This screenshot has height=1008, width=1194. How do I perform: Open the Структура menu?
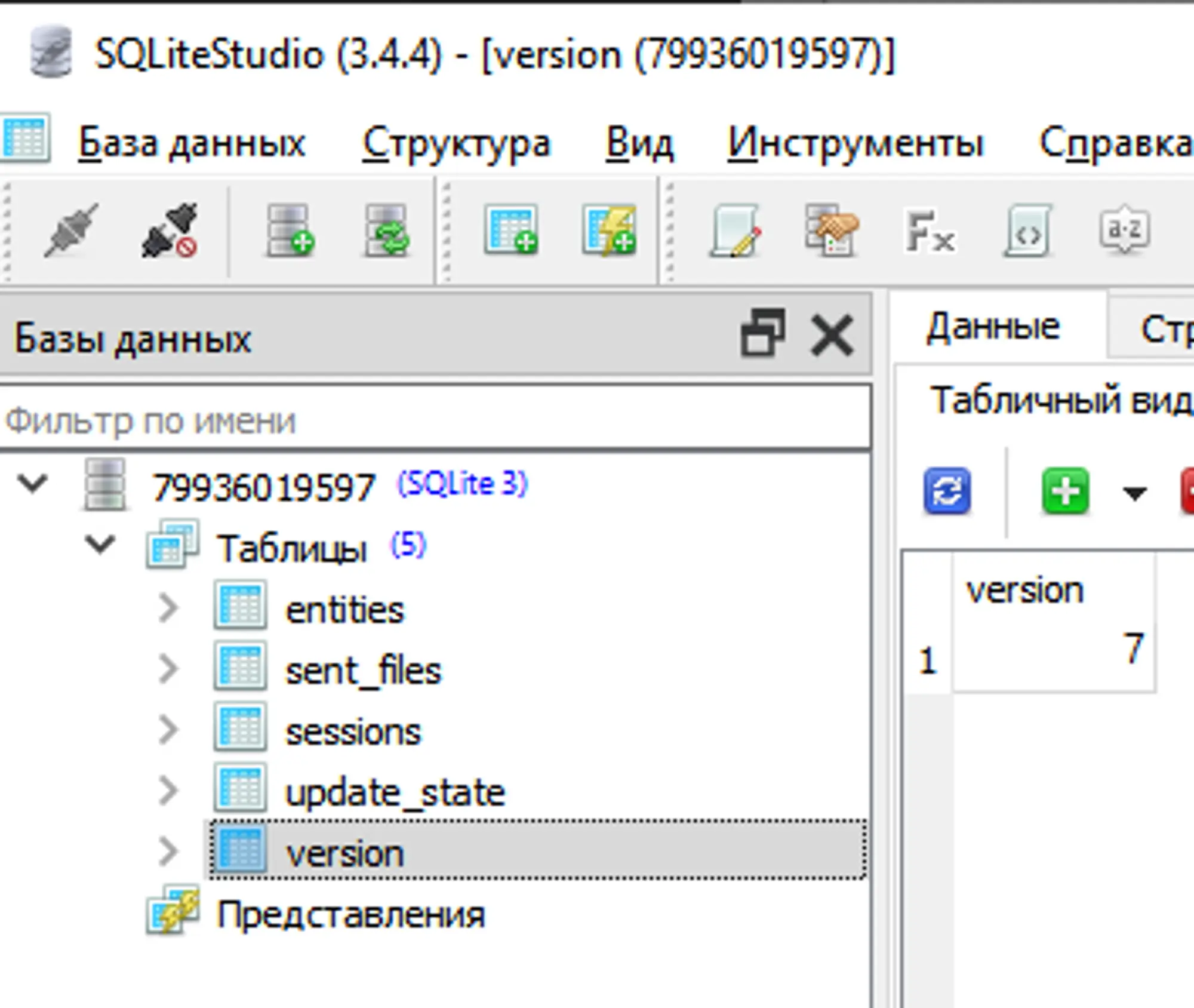pos(457,143)
